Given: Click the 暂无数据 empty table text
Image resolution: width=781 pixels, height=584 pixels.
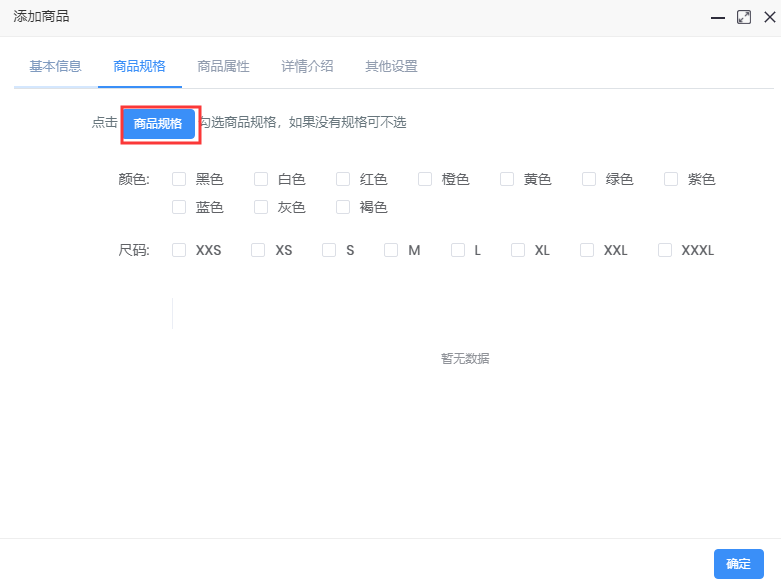Looking at the screenshot, I should coord(465,358).
